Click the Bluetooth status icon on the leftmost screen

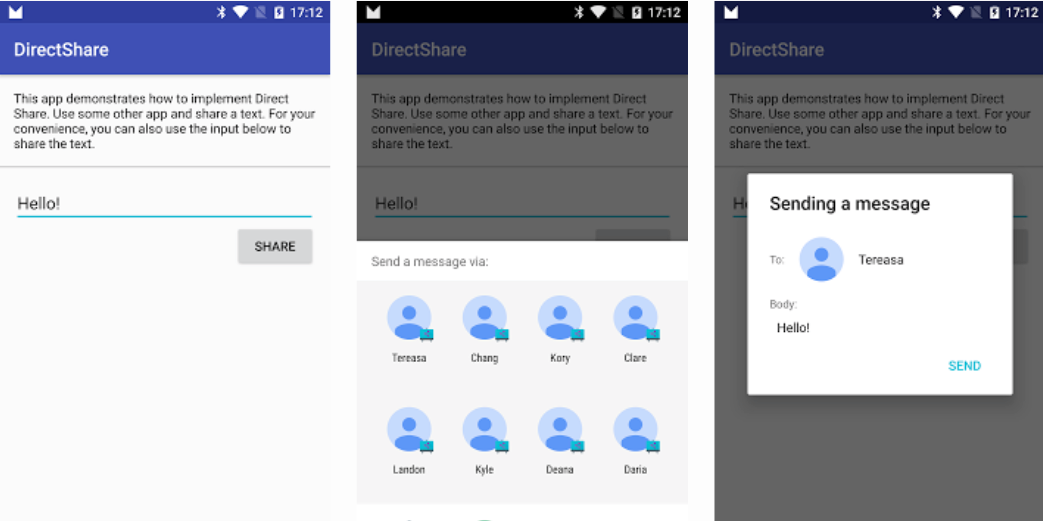pyautogui.click(x=221, y=13)
